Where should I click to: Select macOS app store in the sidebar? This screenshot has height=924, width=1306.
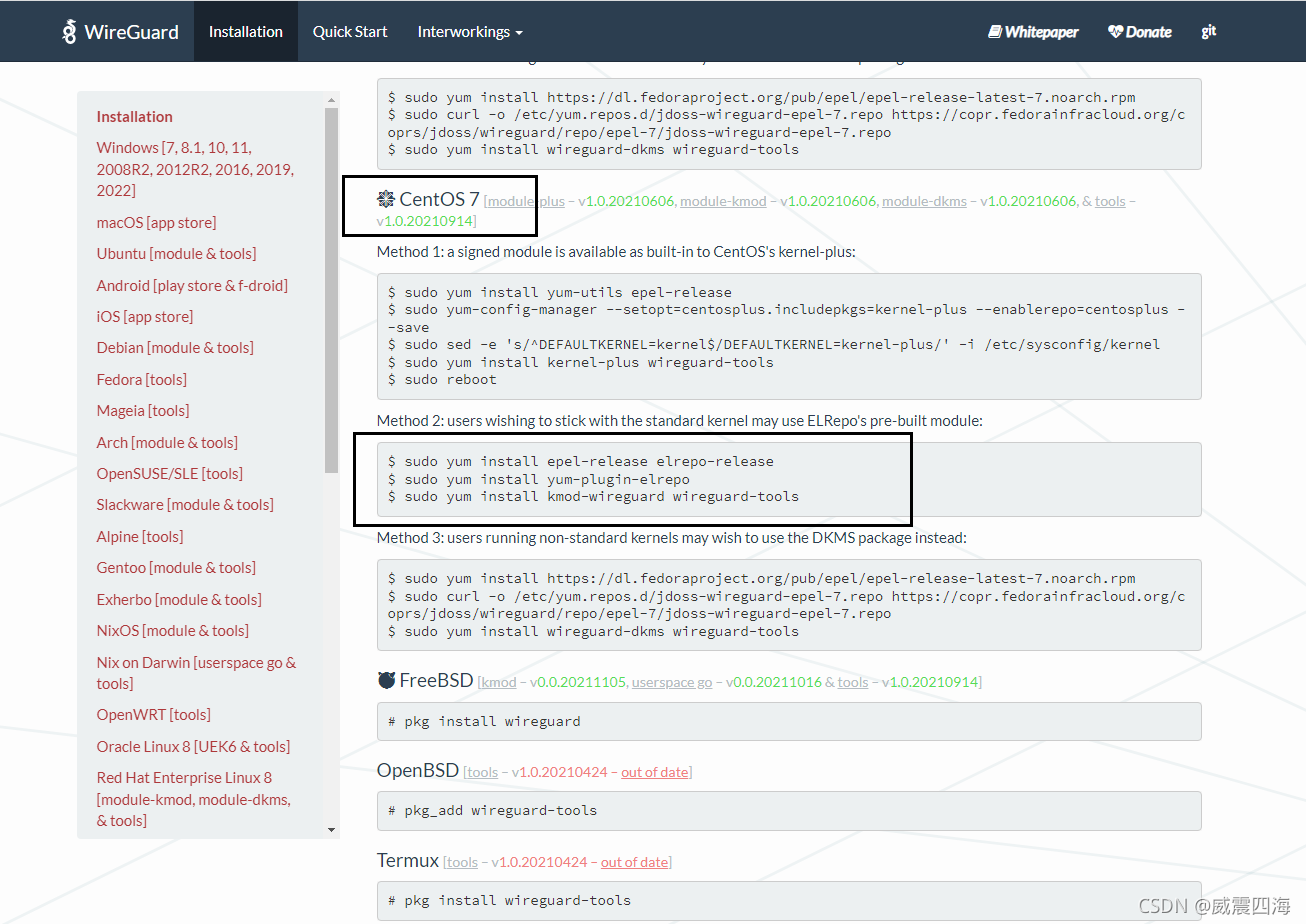pyautogui.click(x=156, y=222)
